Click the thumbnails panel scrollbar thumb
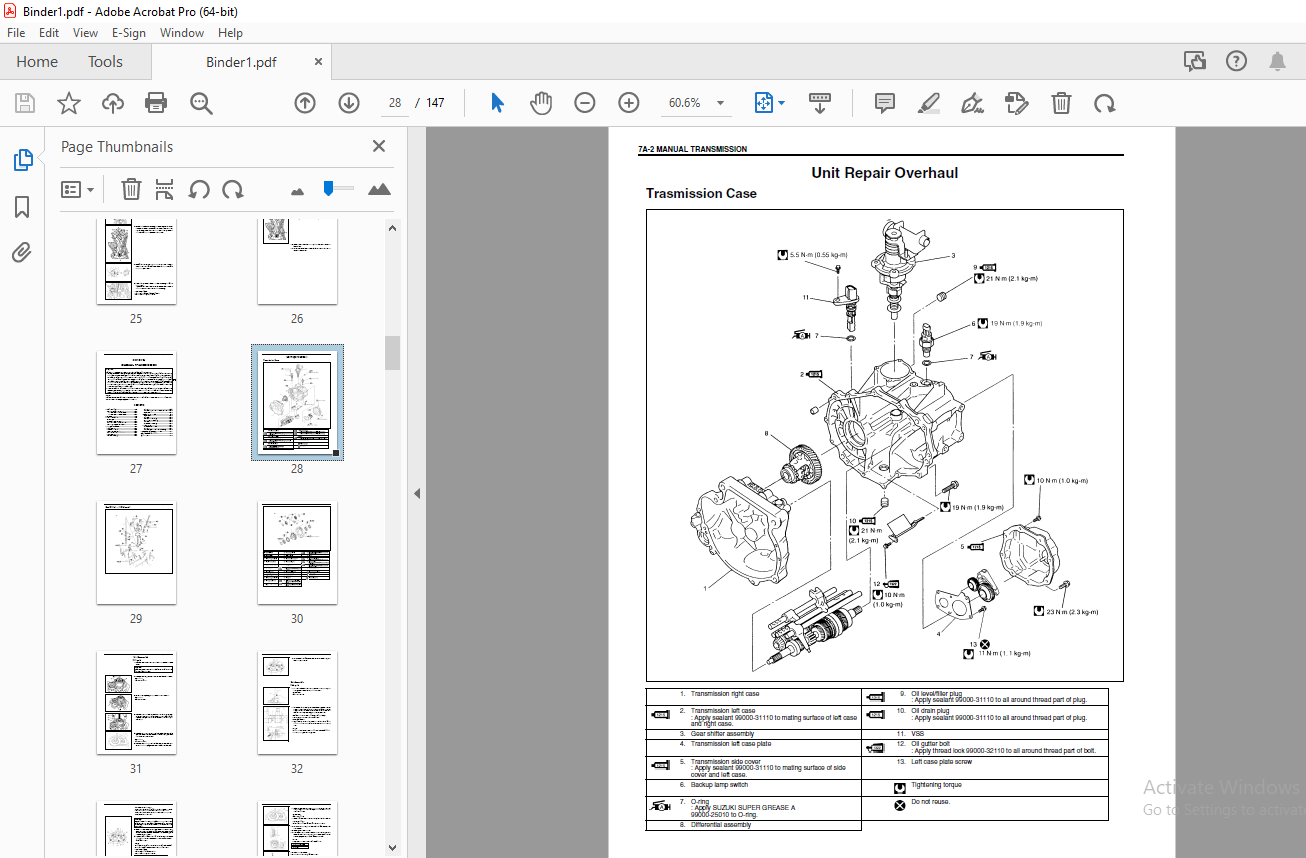This screenshot has width=1306, height=858. pyautogui.click(x=393, y=352)
